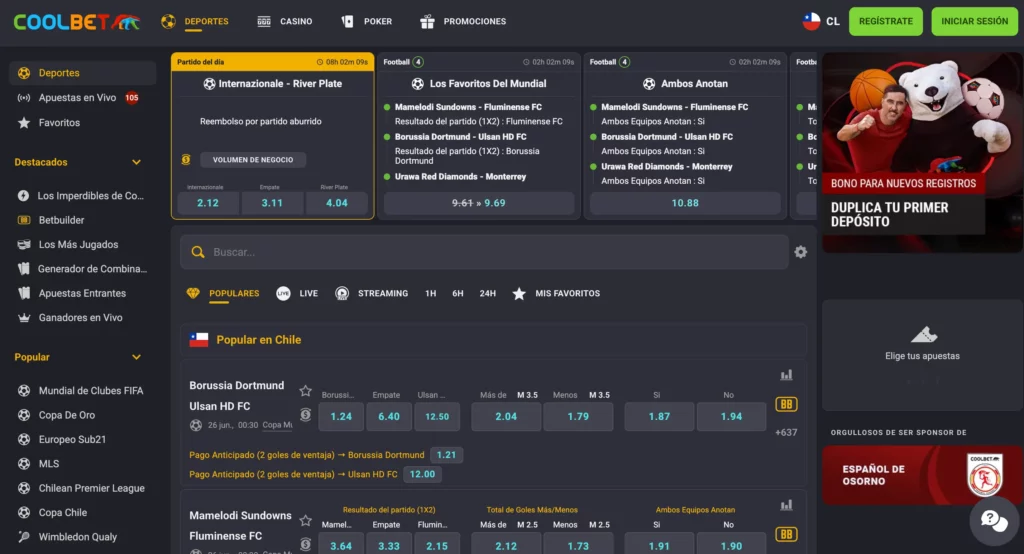Select Borussia Dortmund win odds 1.24

(341, 417)
